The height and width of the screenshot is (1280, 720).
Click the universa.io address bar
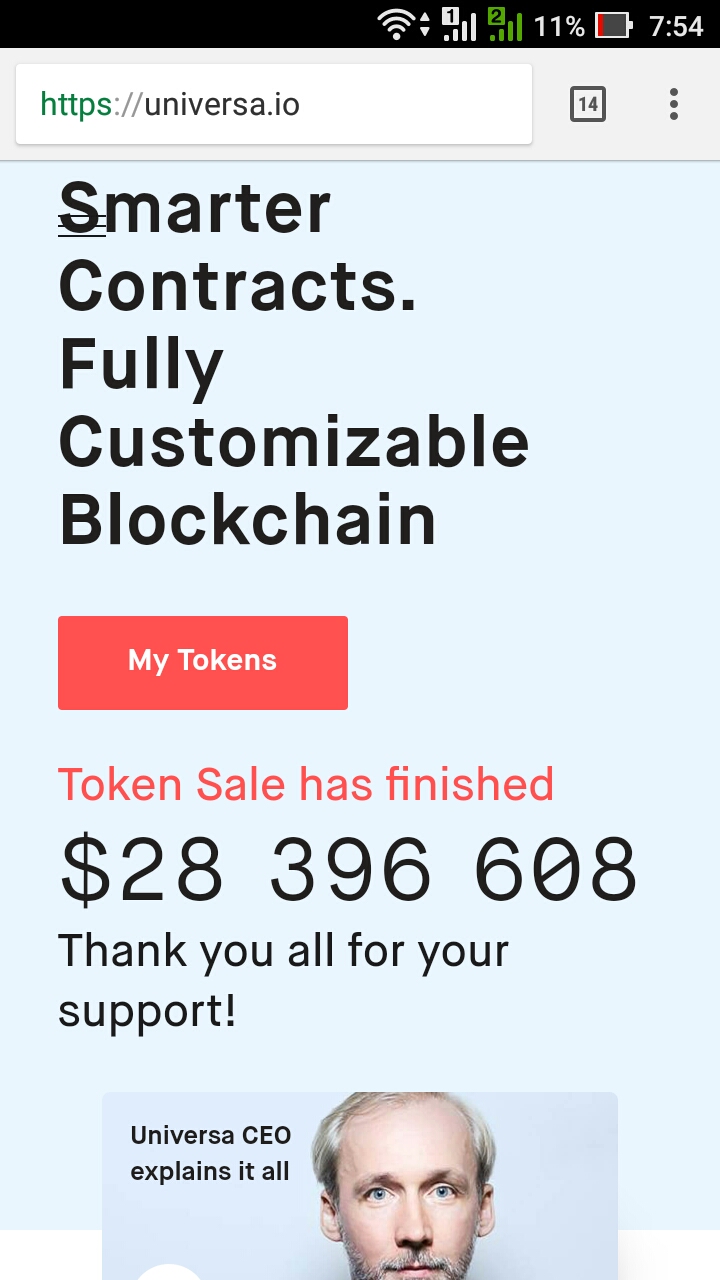tap(274, 104)
